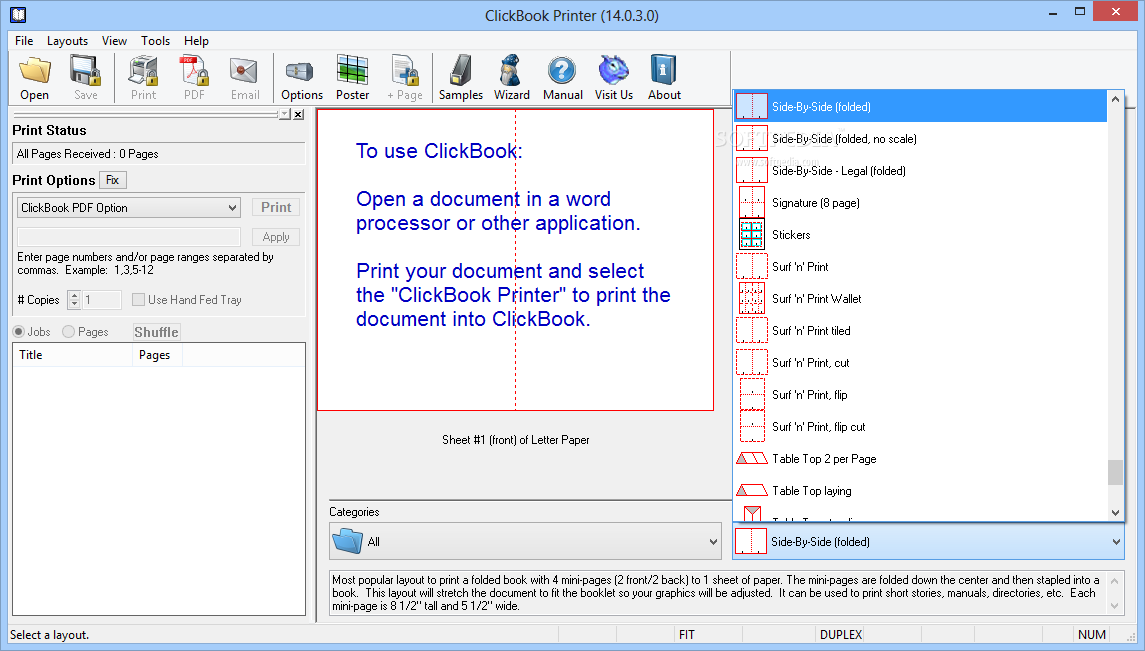
Task: Click the ClickBook app icon in title bar
Action: coord(18,15)
